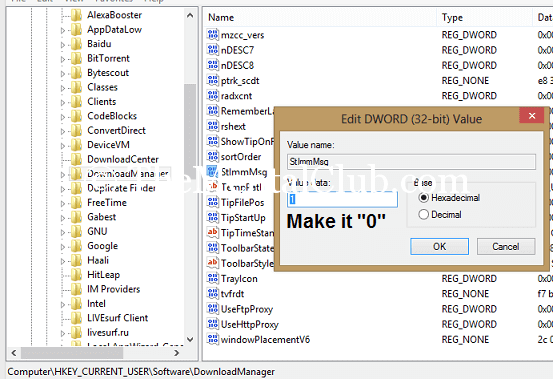The image size is (553, 379).
Task: Select the UseFtpProxy value icon
Action: 213,309
